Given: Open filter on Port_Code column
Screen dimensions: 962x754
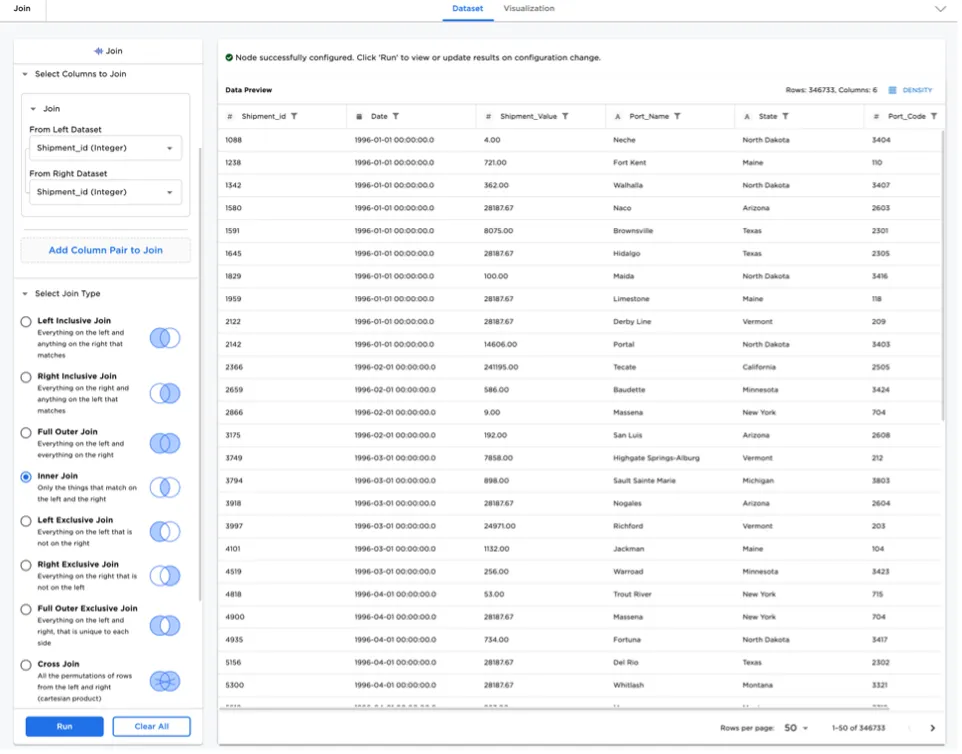Looking at the screenshot, I should pos(934,117).
